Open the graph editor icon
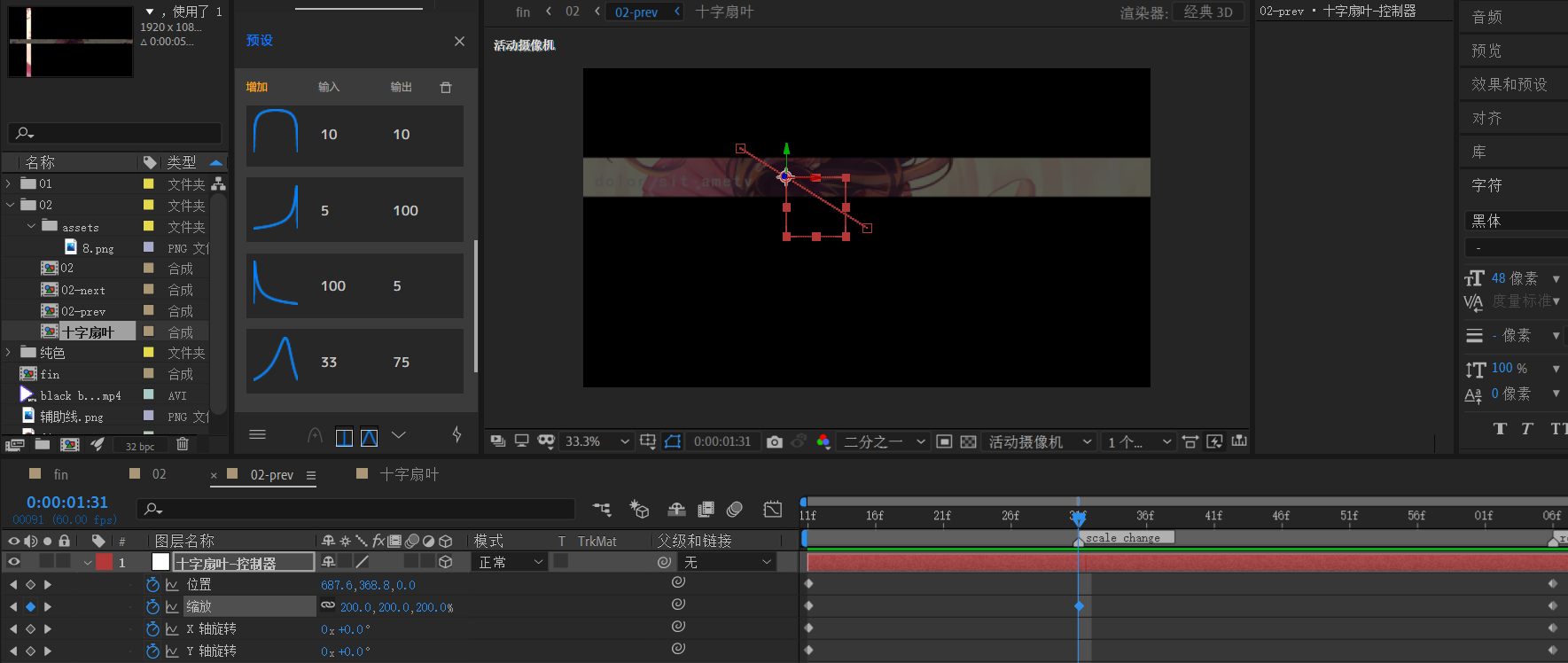Viewport: 1568px width, 663px height. coord(773,509)
